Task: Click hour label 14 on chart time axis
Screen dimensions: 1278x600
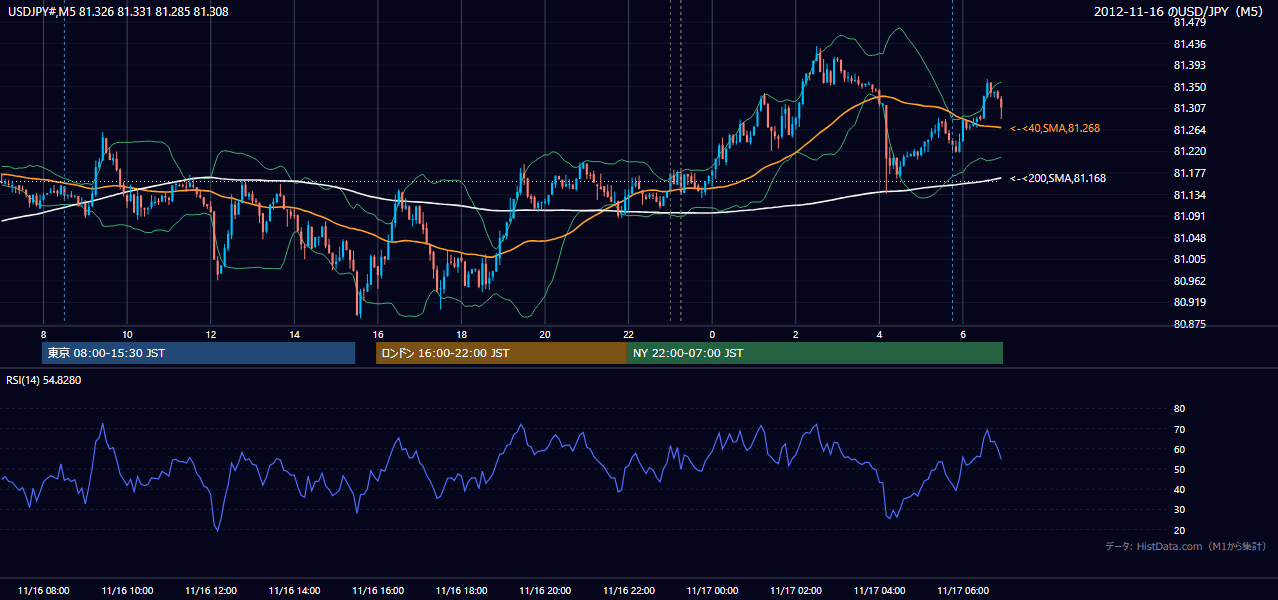Action: 294,334
